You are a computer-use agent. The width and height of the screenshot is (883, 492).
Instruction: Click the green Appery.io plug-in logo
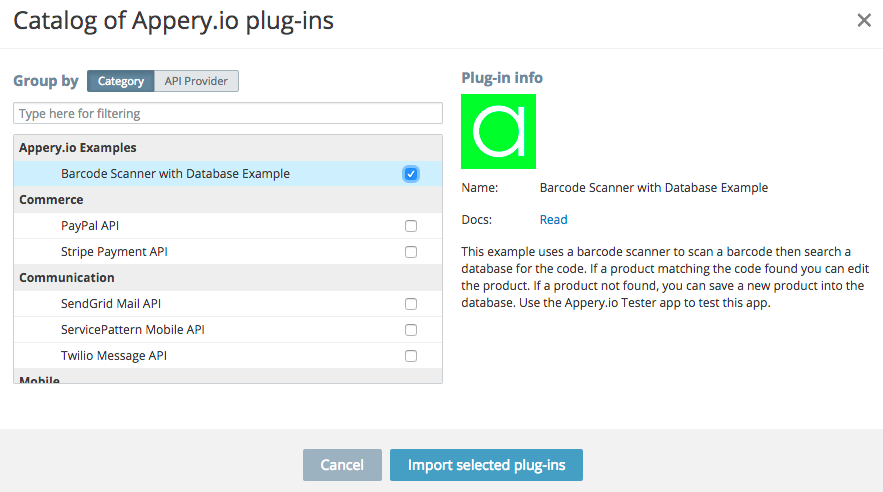click(x=498, y=131)
